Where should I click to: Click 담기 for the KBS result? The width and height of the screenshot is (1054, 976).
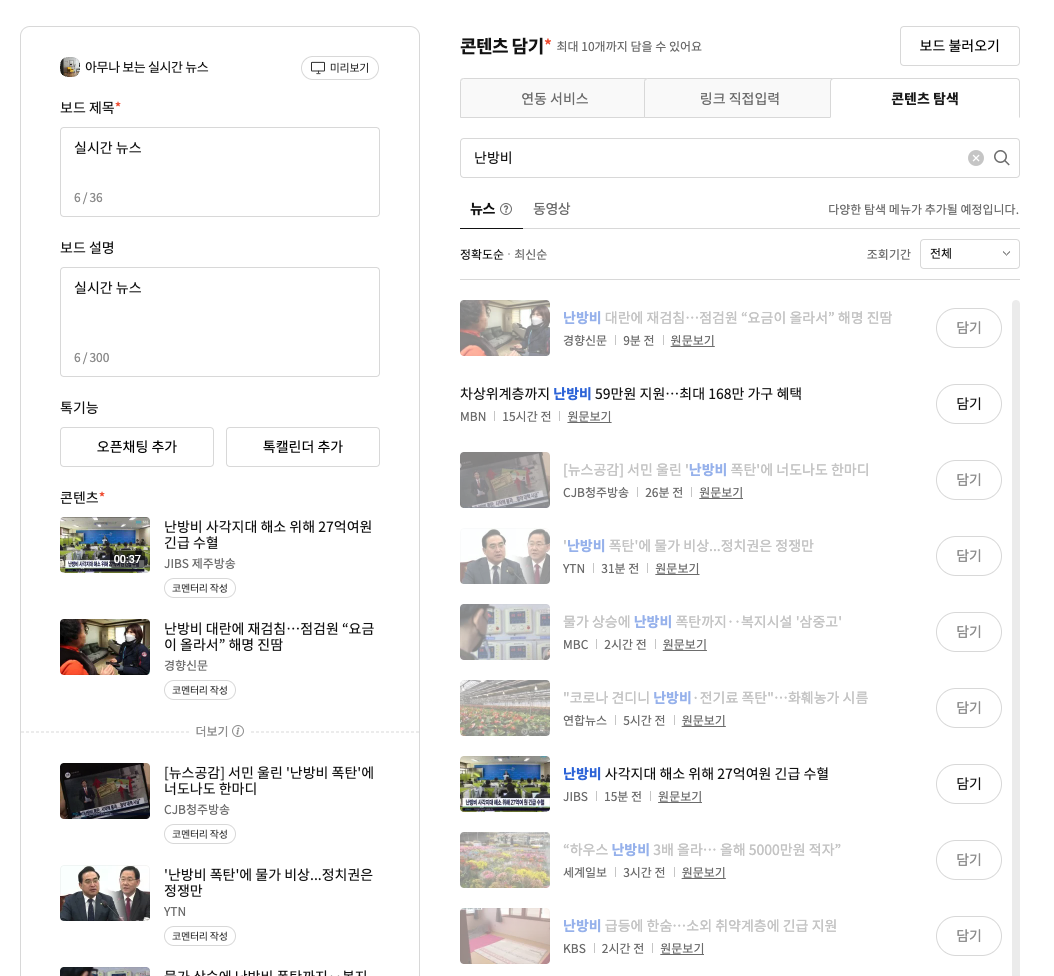click(x=969, y=936)
